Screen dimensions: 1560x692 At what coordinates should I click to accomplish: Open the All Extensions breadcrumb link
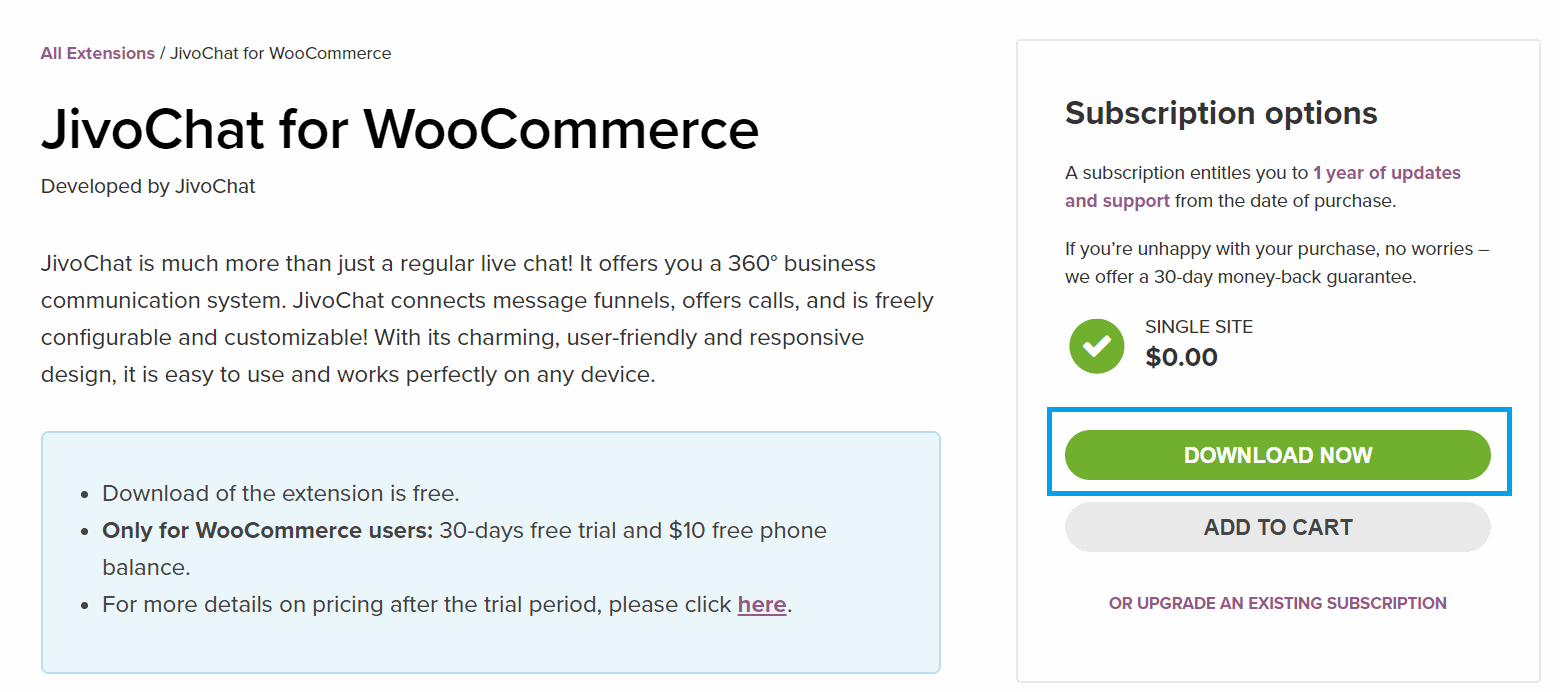point(98,53)
